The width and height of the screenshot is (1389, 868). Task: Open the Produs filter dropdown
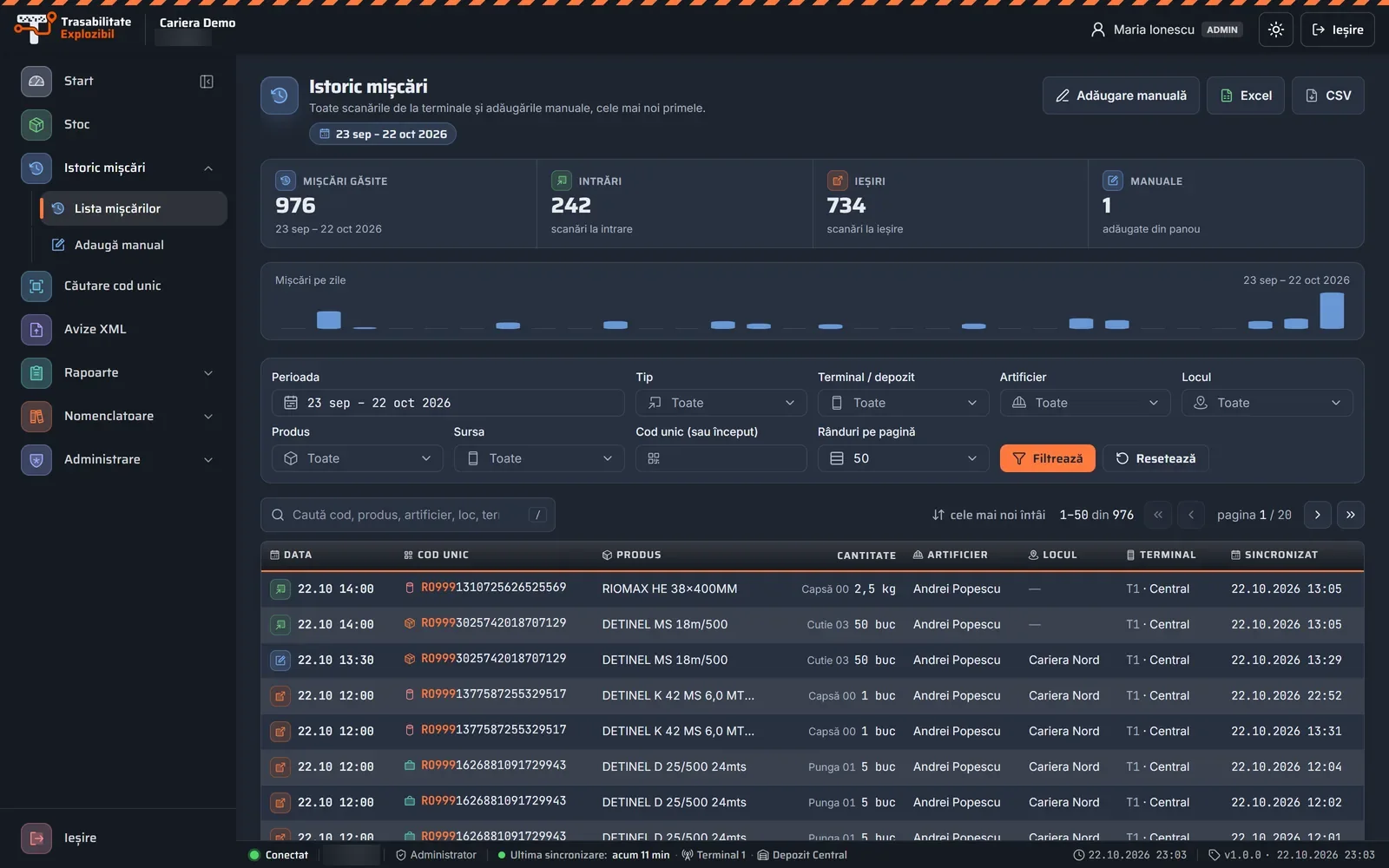[357, 458]
